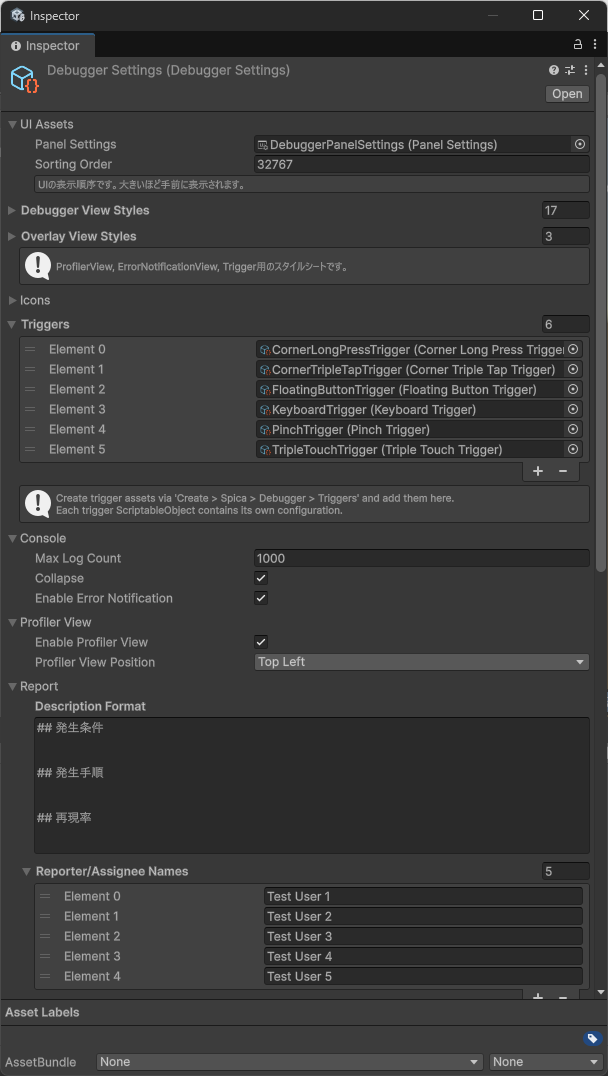608x1076 pixels.
Task: Collapse the Reporter/Assignee Names list
Action: pos(27,871)
